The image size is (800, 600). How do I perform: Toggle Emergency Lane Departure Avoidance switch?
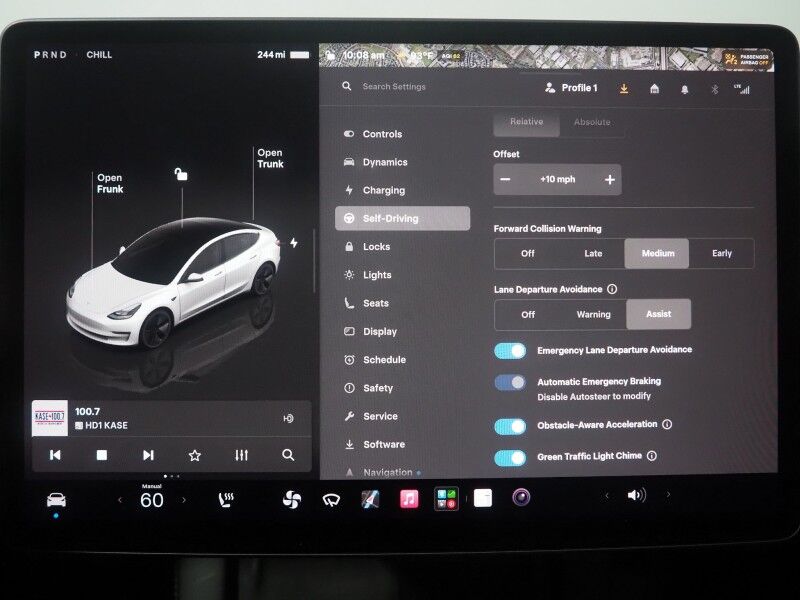coord(510,351)
